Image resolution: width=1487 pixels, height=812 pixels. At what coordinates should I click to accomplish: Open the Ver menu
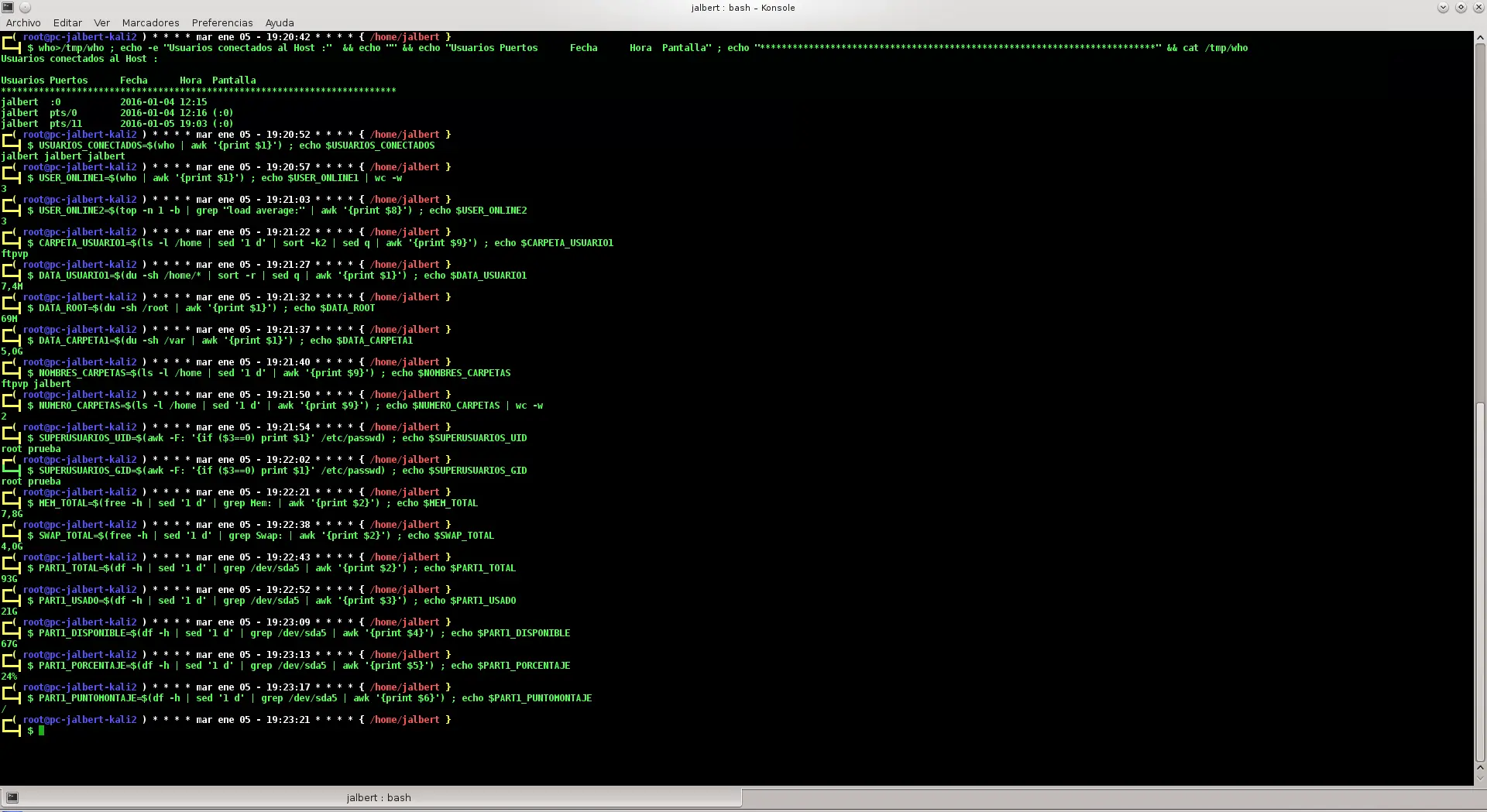(x=102, y=22)
